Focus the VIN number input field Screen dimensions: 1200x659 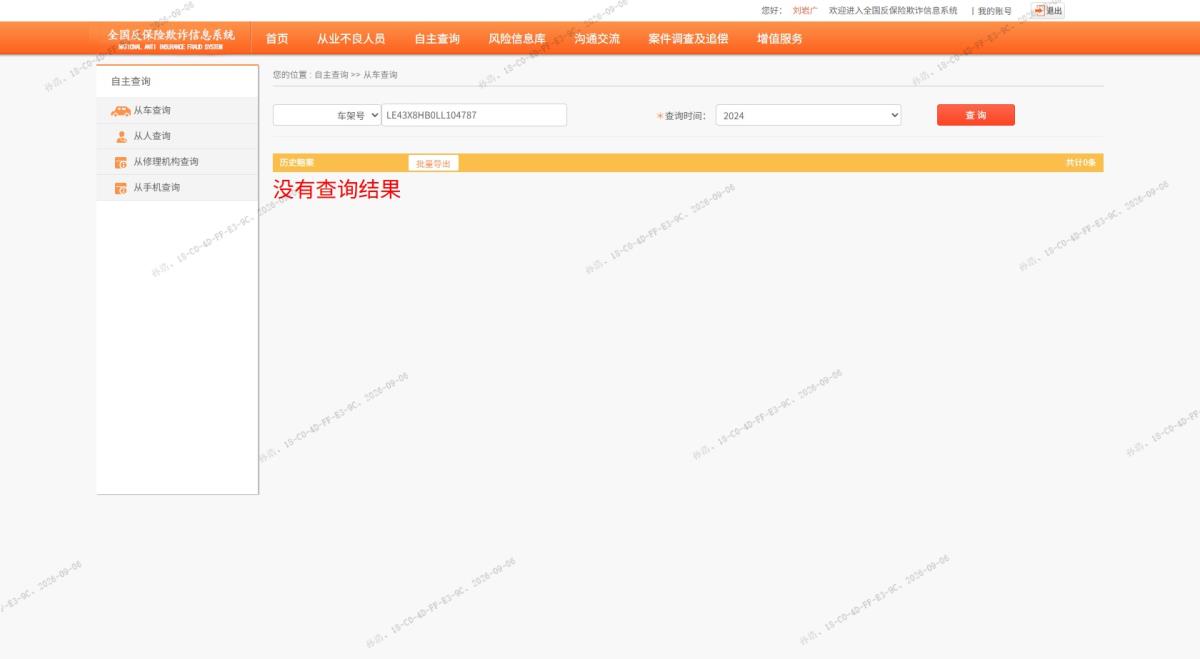[474, 115]
